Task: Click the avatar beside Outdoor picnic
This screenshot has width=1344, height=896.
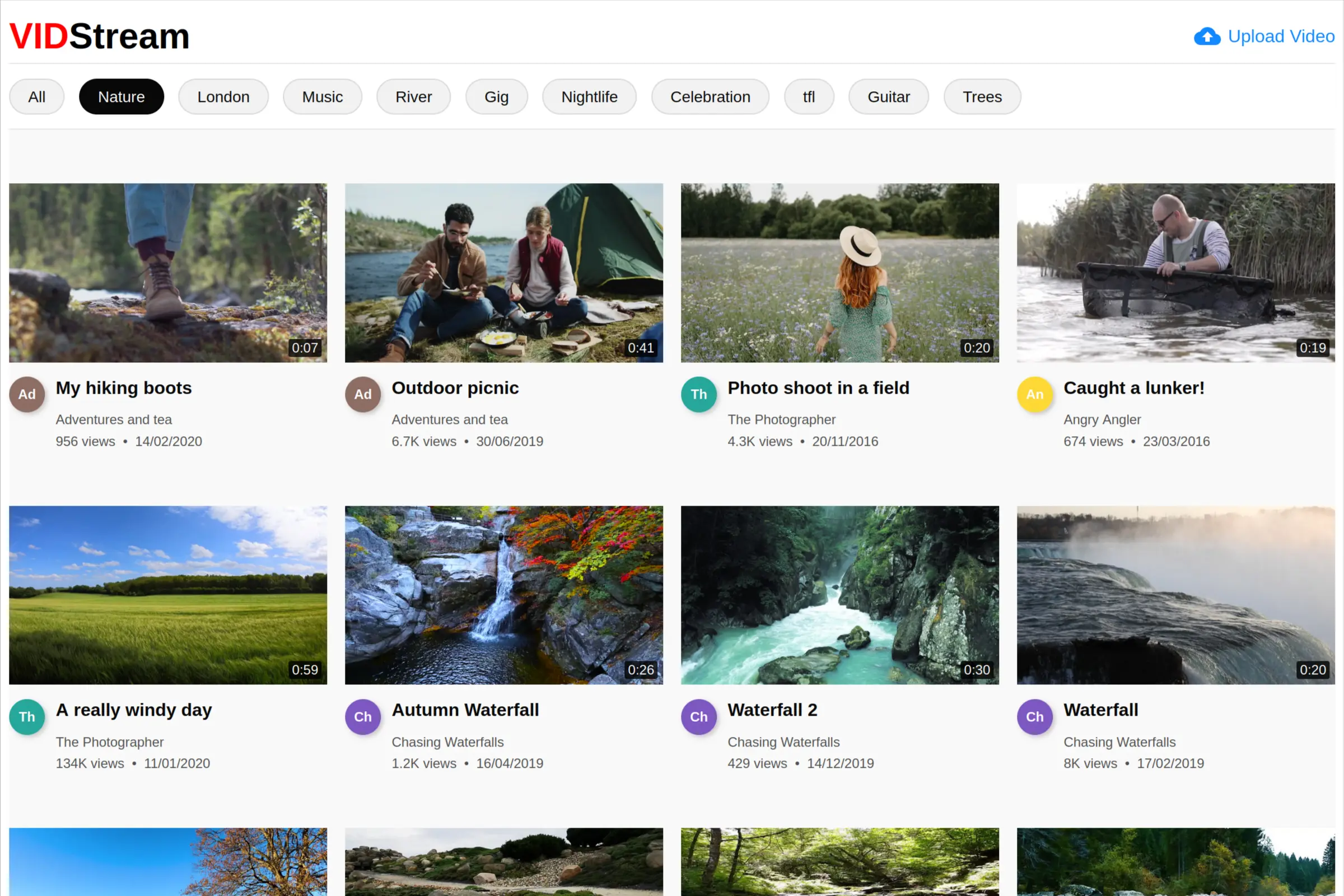Action: 363,394
